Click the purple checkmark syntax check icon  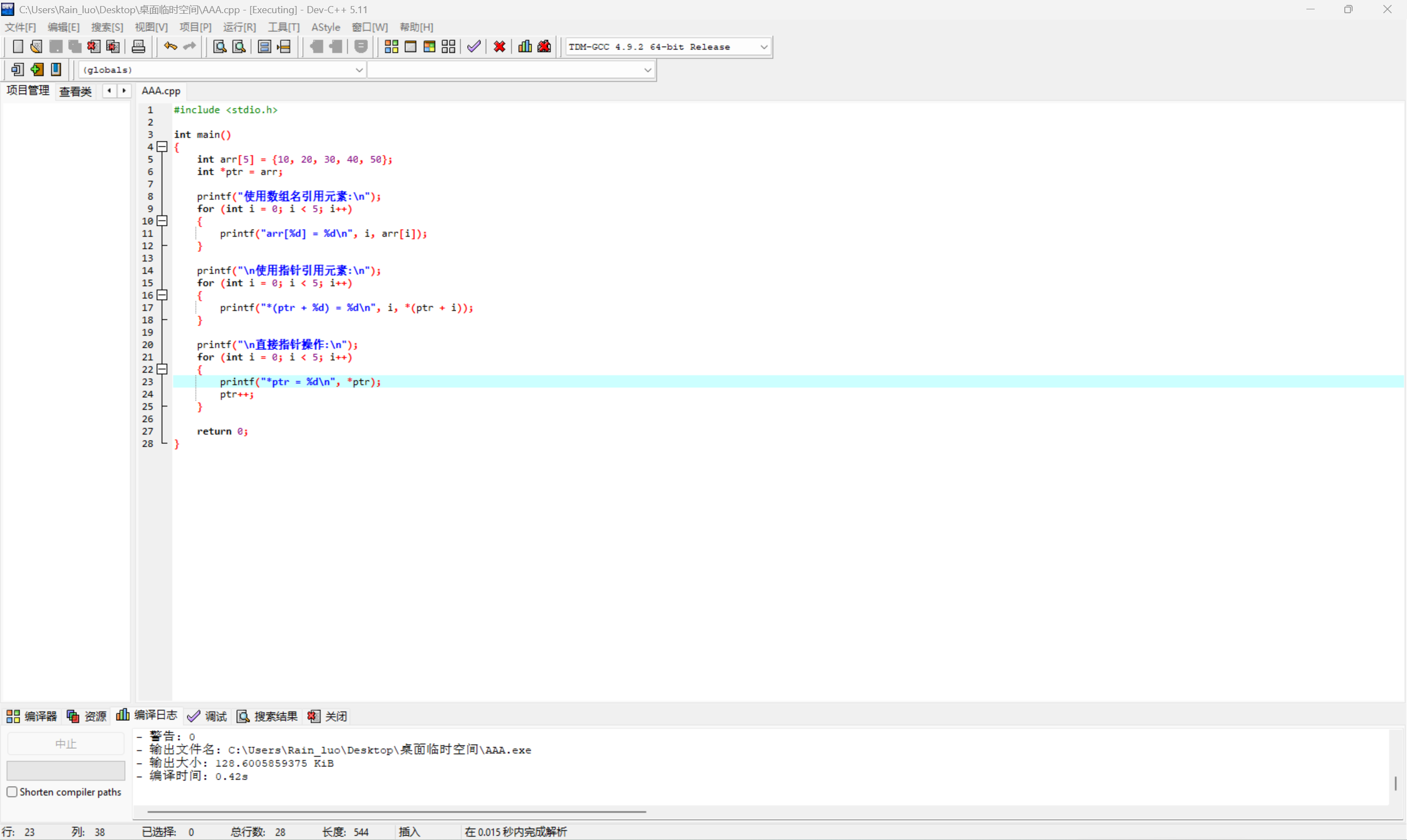click(474, 46)
